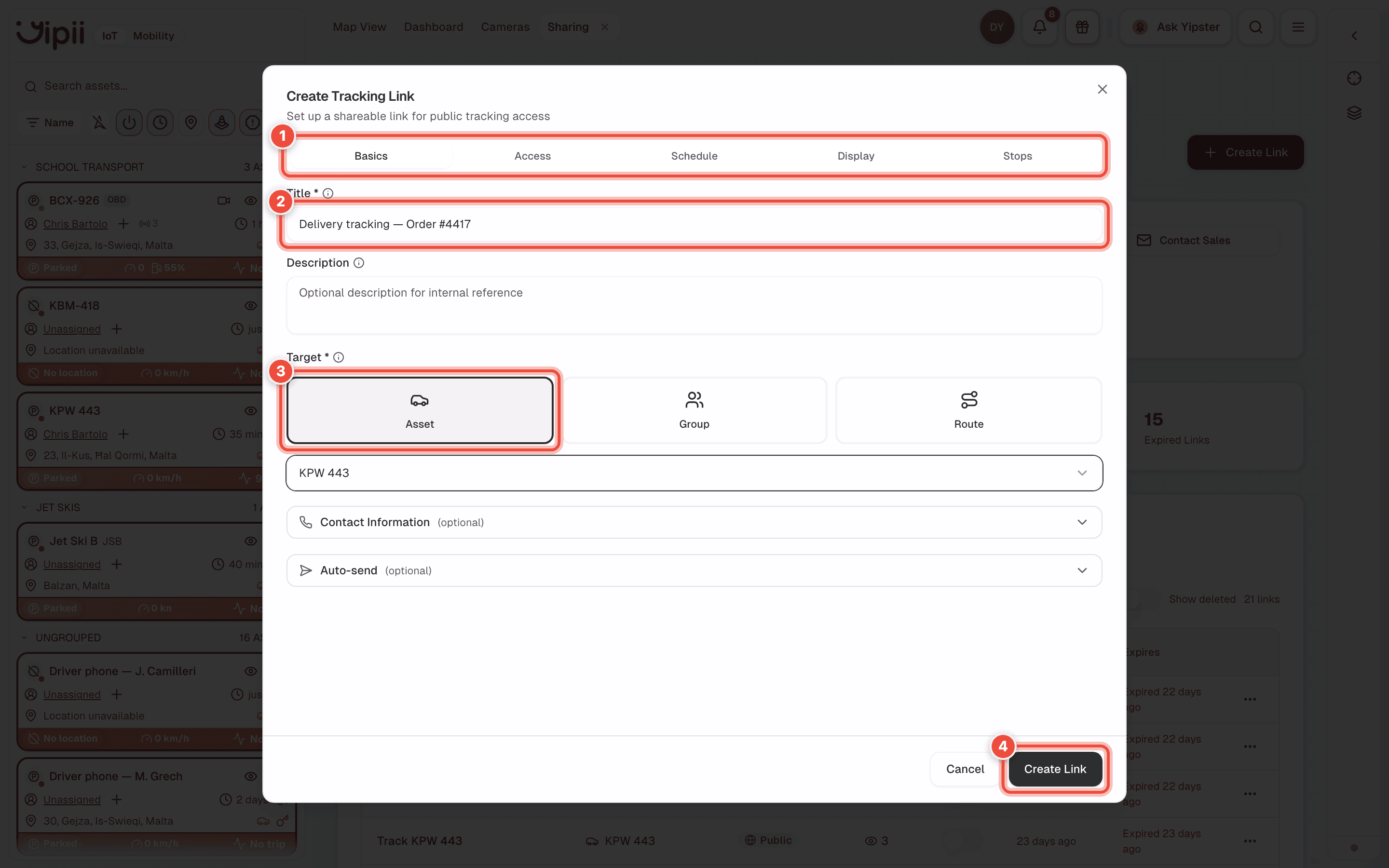Click the Title info icon
The width and height of the screenshot is (1389, 868).
(x=328, y=193)
